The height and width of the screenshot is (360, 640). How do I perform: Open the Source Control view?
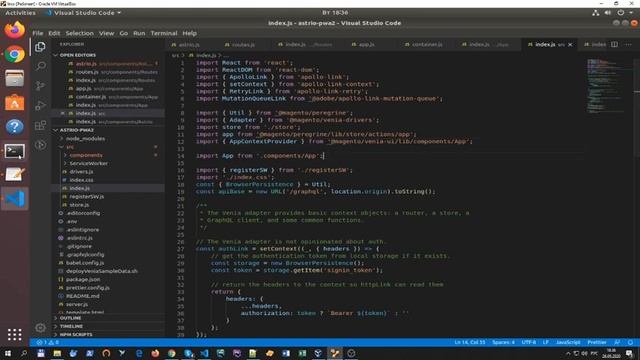point(40,86)
